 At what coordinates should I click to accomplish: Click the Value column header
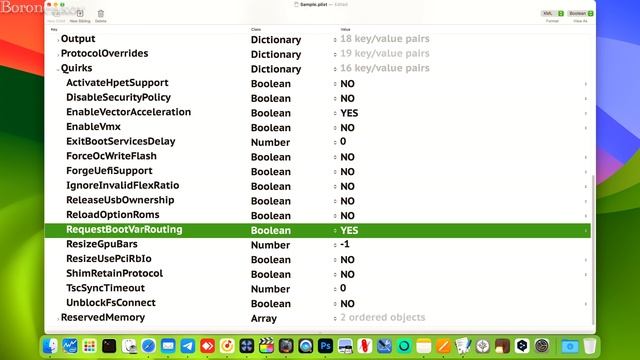coord(345,29)
